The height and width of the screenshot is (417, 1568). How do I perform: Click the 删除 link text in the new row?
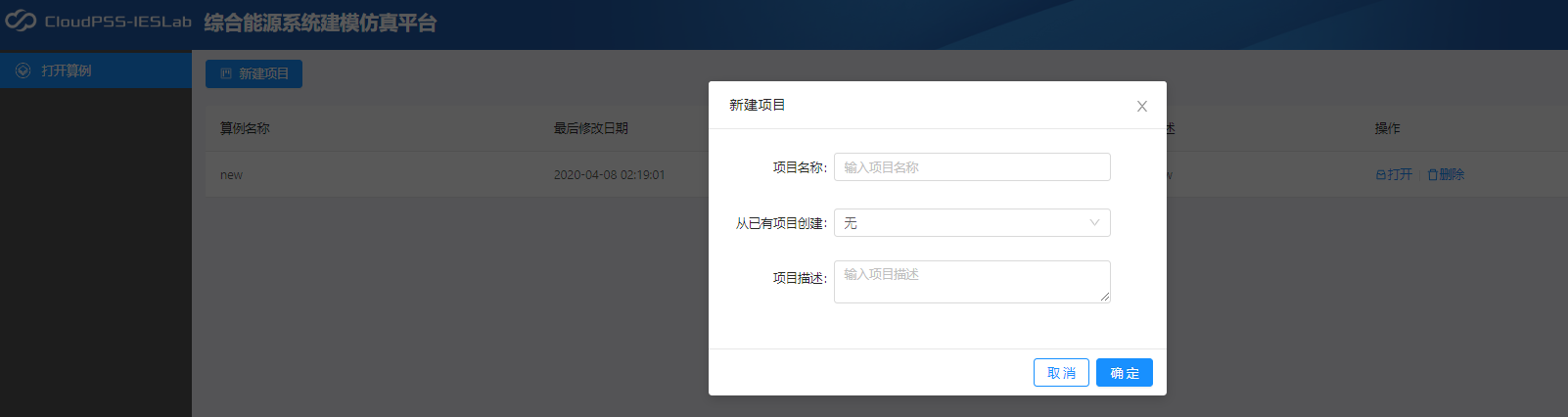click(1452, 175)
